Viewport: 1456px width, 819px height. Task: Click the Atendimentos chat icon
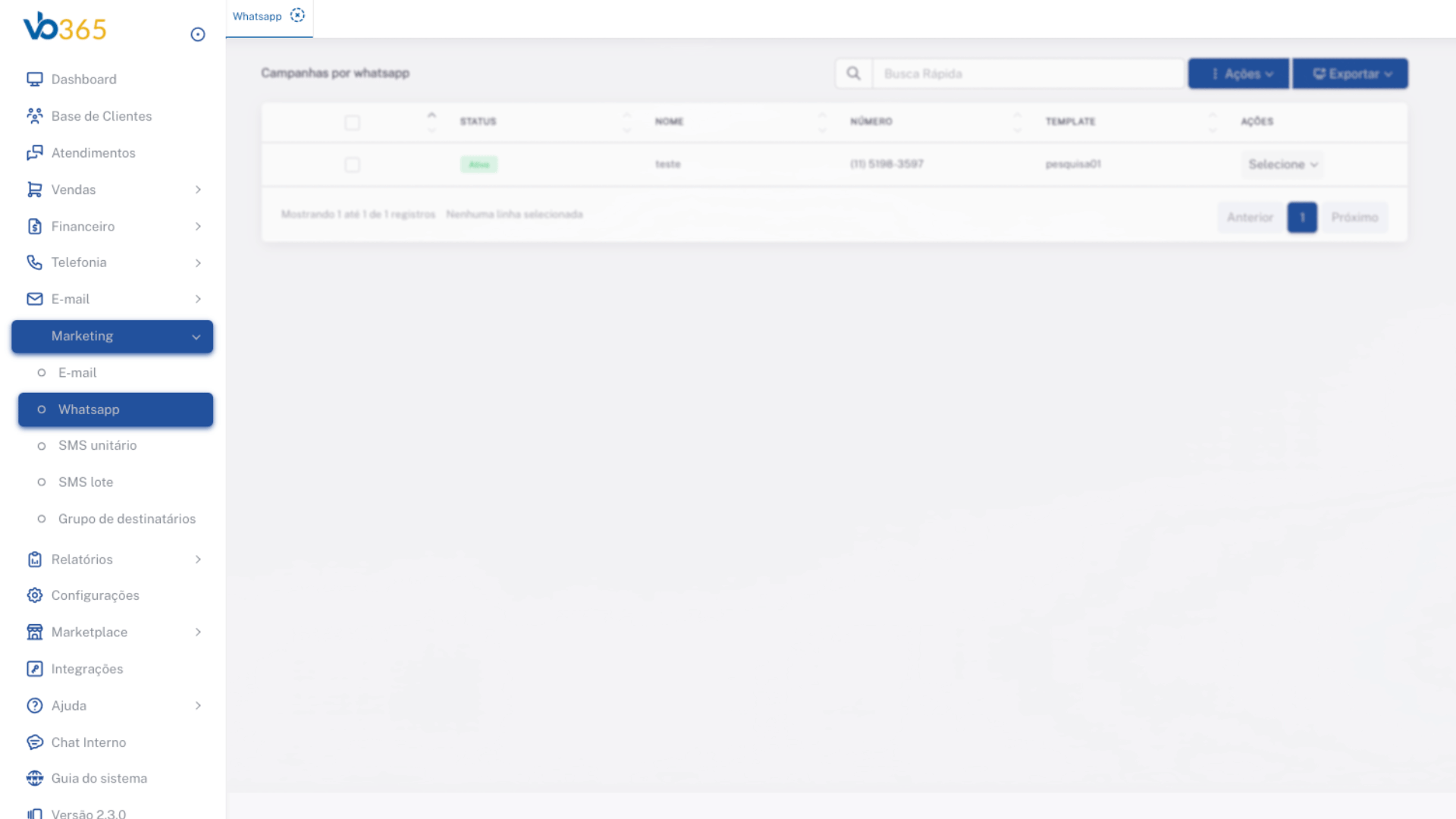click(x=35, y=152)
